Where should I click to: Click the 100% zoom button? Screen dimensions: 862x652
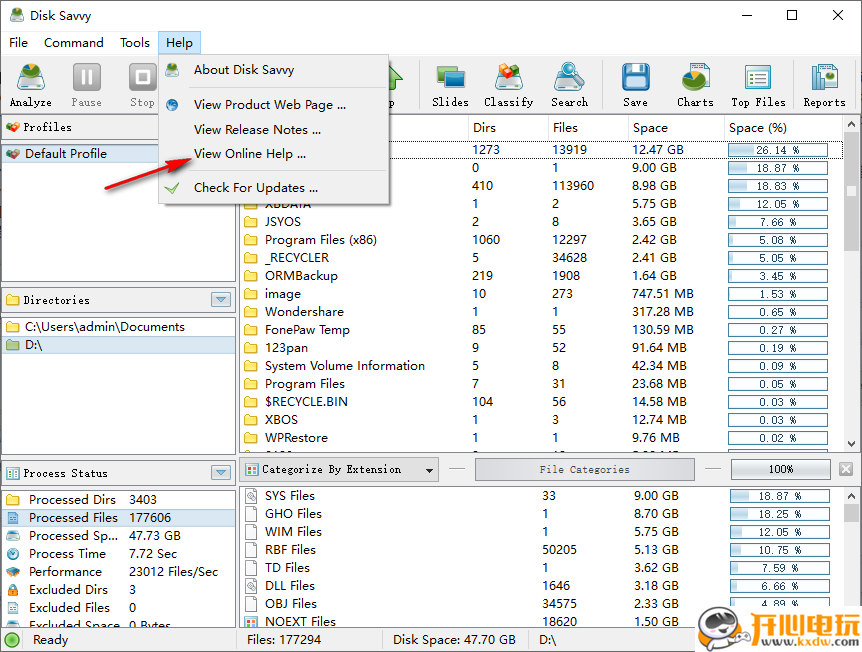click(x=780, y=470)
